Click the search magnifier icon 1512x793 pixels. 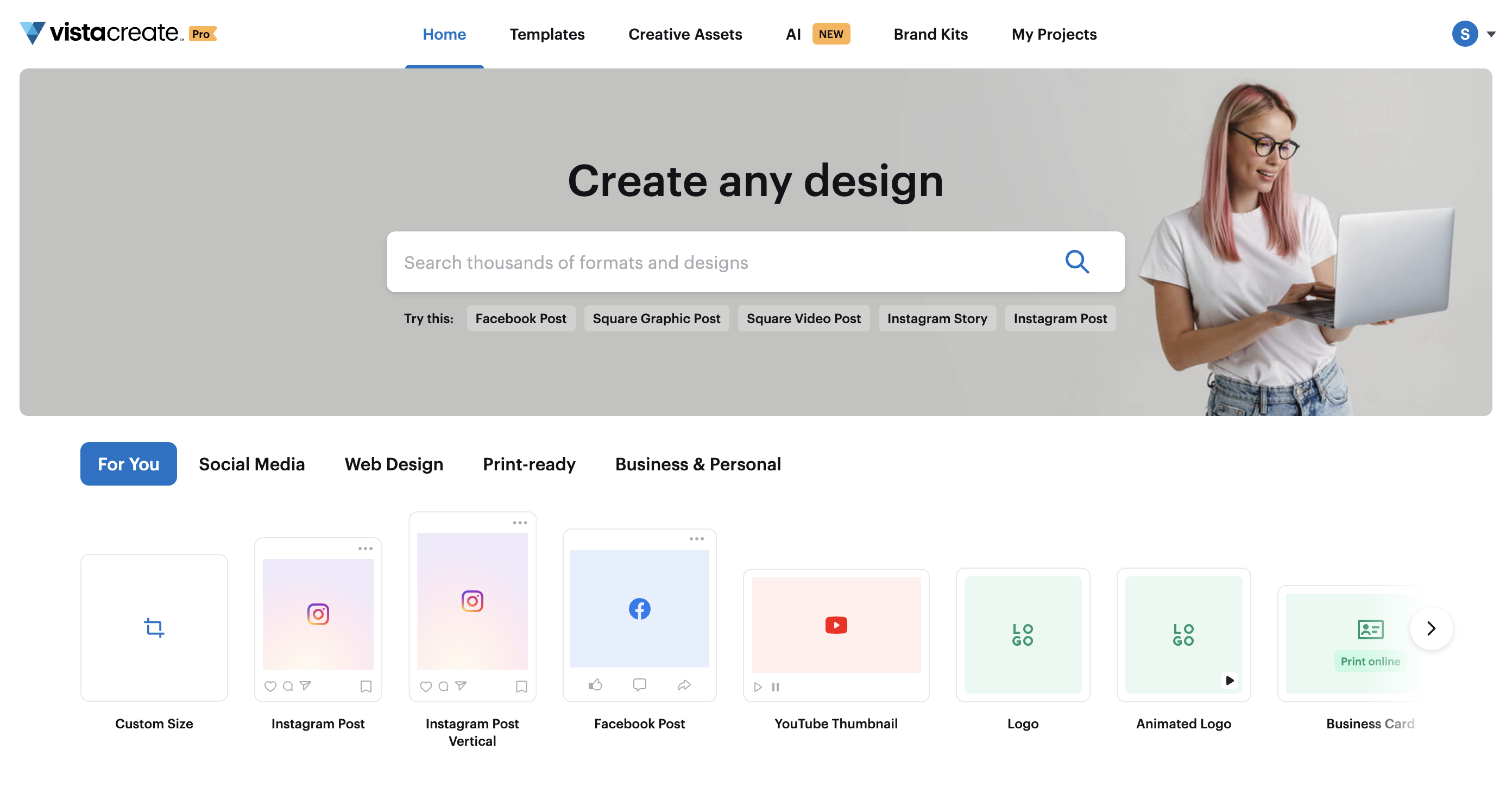(x=1076, y=262)
